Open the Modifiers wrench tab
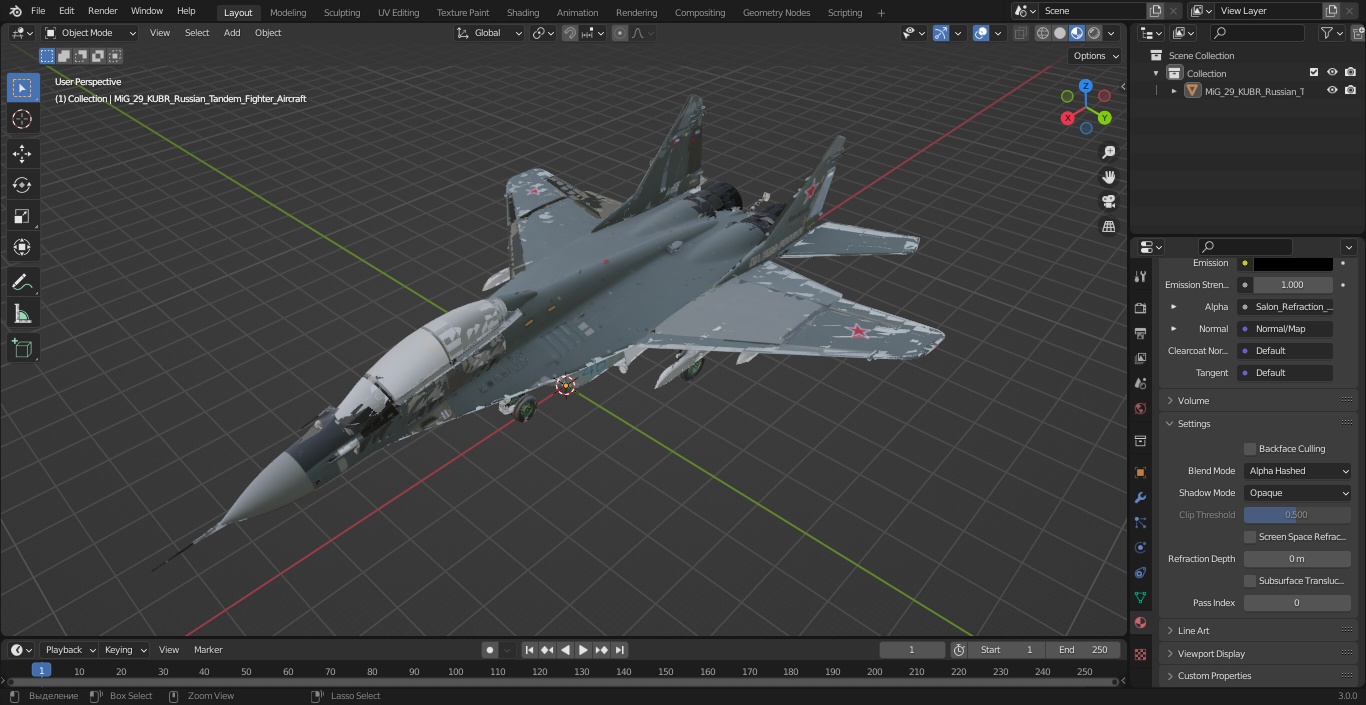This screenshot has height=705, width=1366. click(1140, 497)
